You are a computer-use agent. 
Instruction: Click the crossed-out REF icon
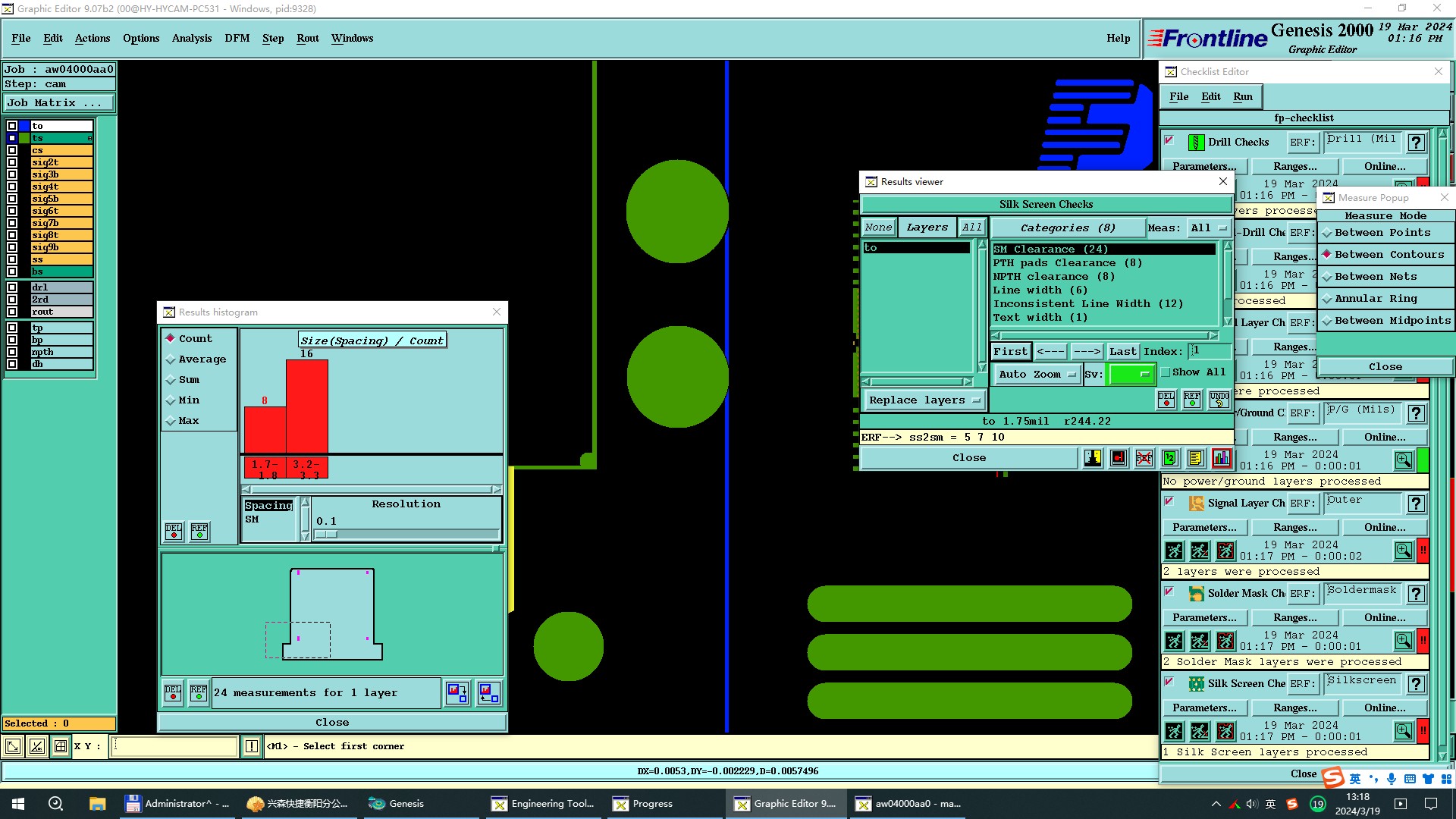click(x=1144, y=458)
